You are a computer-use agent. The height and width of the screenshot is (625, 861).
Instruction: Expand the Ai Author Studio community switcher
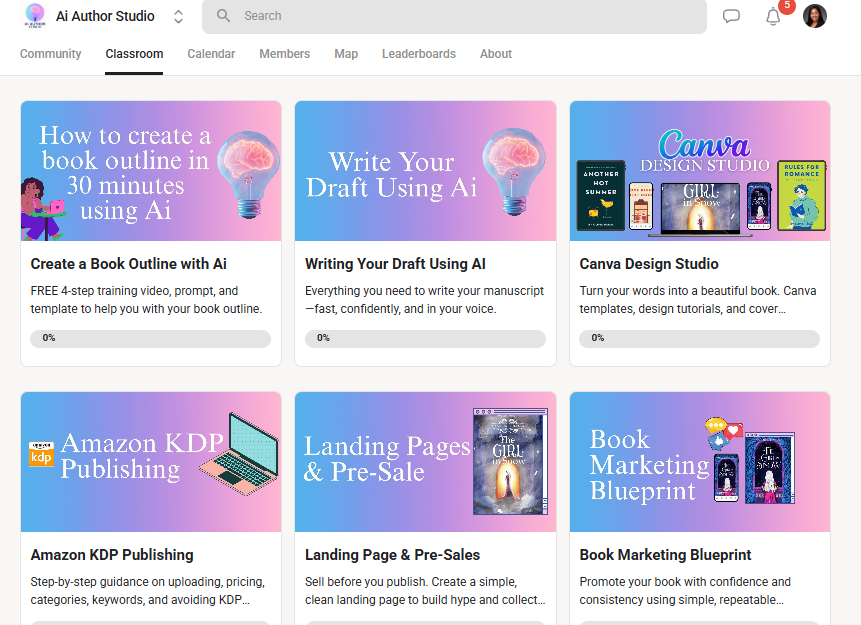click(x=178, y=16)
